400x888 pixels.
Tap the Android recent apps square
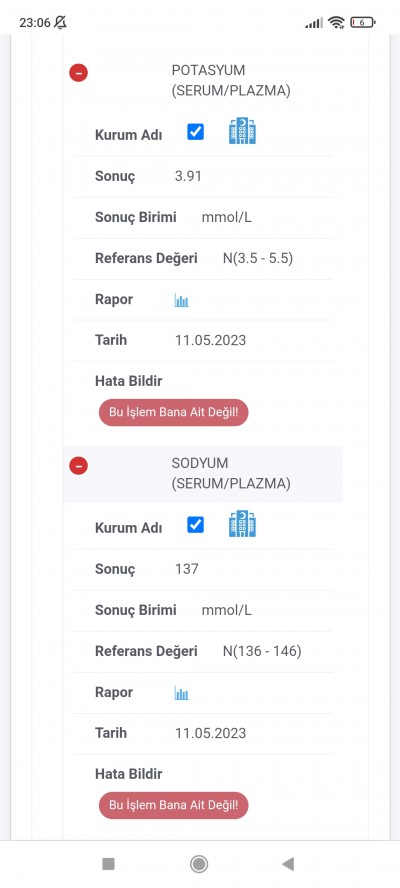[x=108, y=864]
